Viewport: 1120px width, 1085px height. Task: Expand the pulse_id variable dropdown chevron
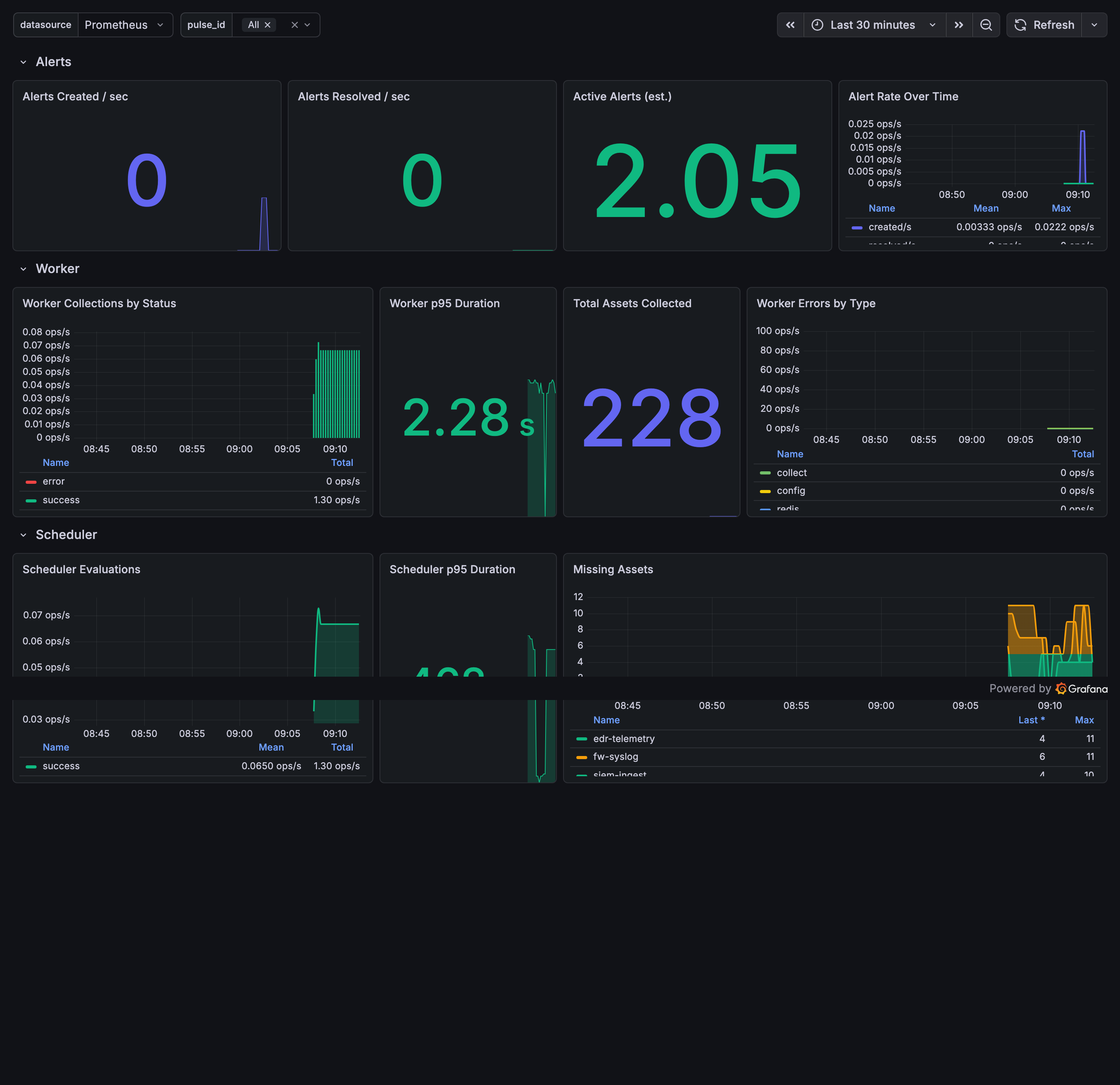[x=308, y=25]
